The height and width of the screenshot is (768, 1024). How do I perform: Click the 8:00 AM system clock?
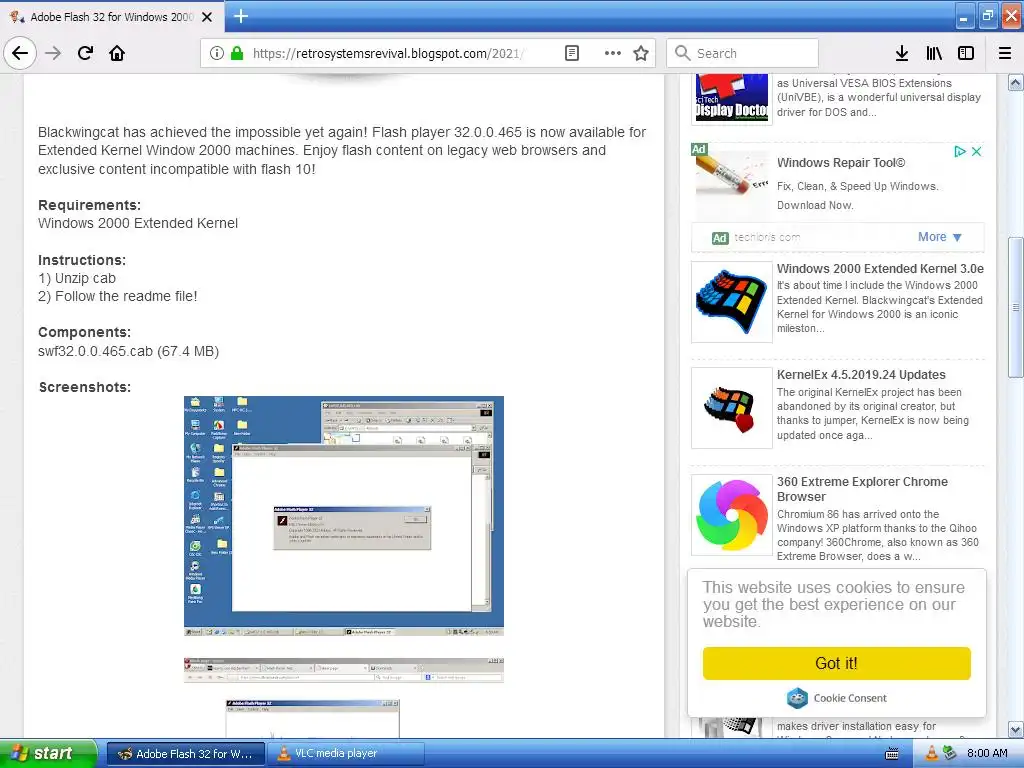point(987,754)
